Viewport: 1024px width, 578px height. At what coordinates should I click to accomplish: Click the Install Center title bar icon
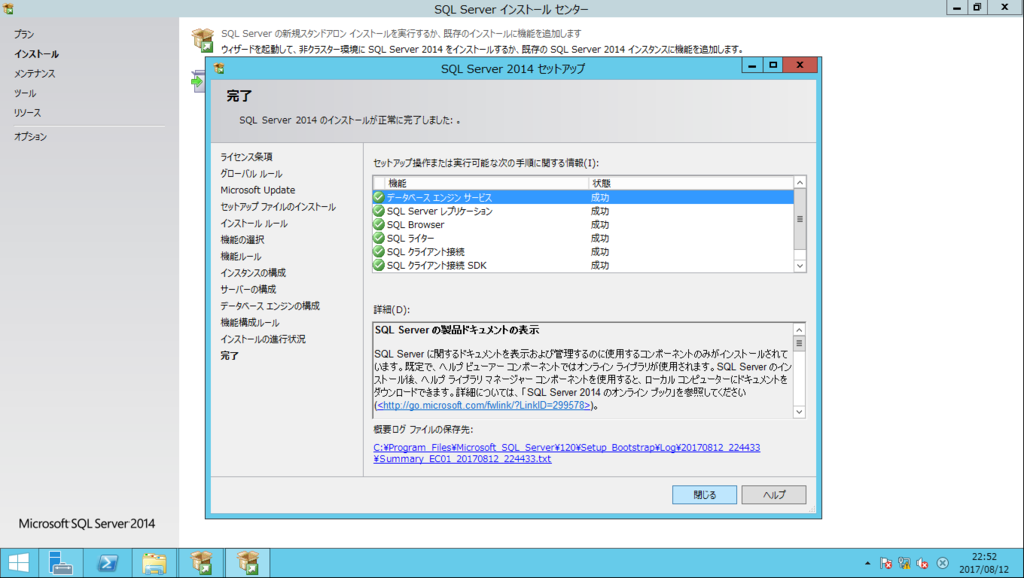click(x=8, y=8)
